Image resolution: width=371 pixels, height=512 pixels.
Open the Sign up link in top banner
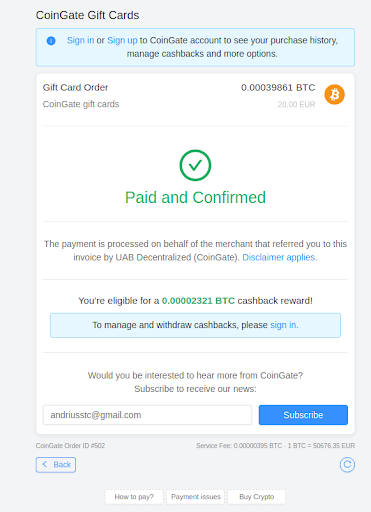[122, 40]
